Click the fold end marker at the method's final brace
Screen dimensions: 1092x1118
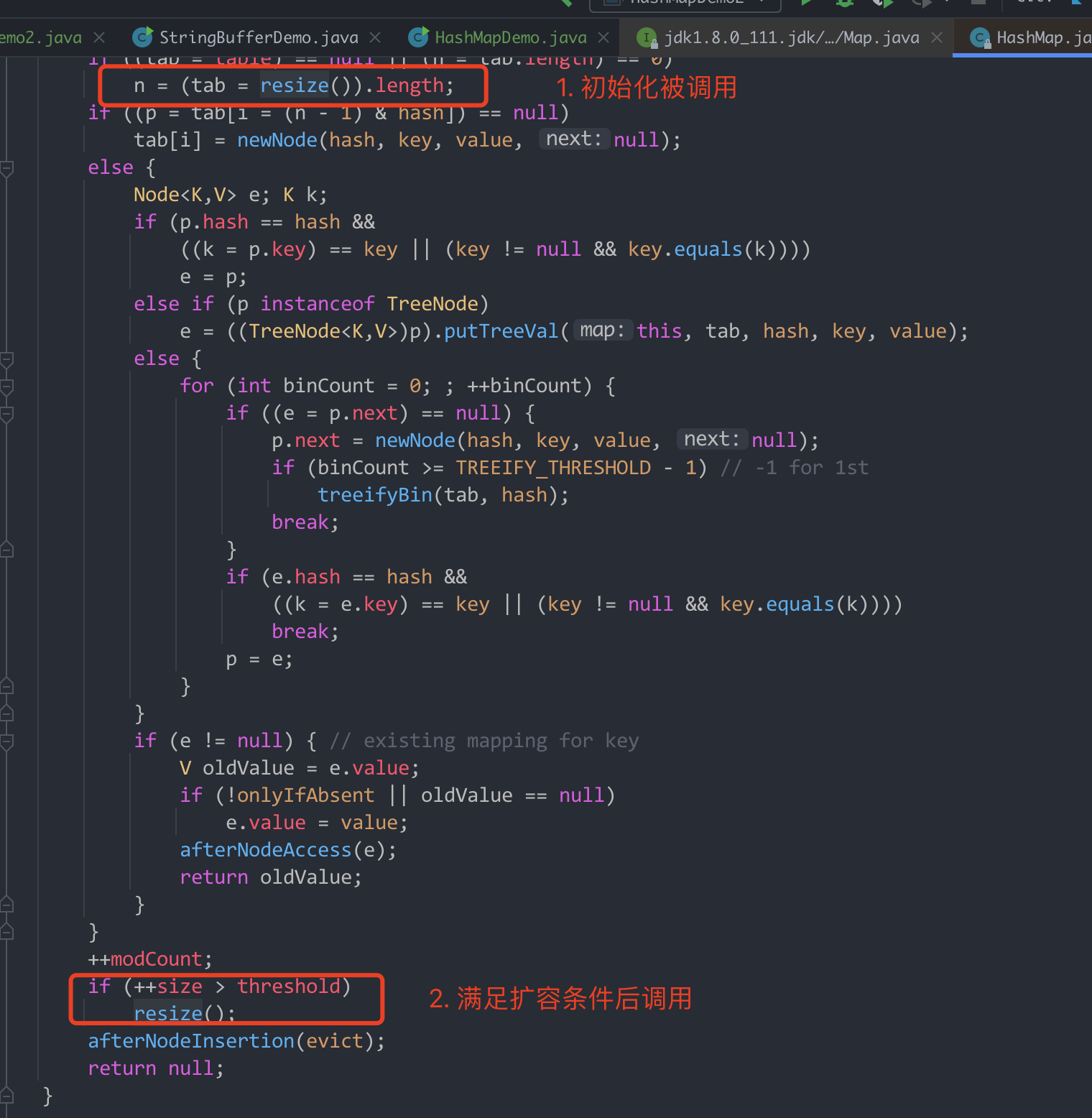(6, 1096)
